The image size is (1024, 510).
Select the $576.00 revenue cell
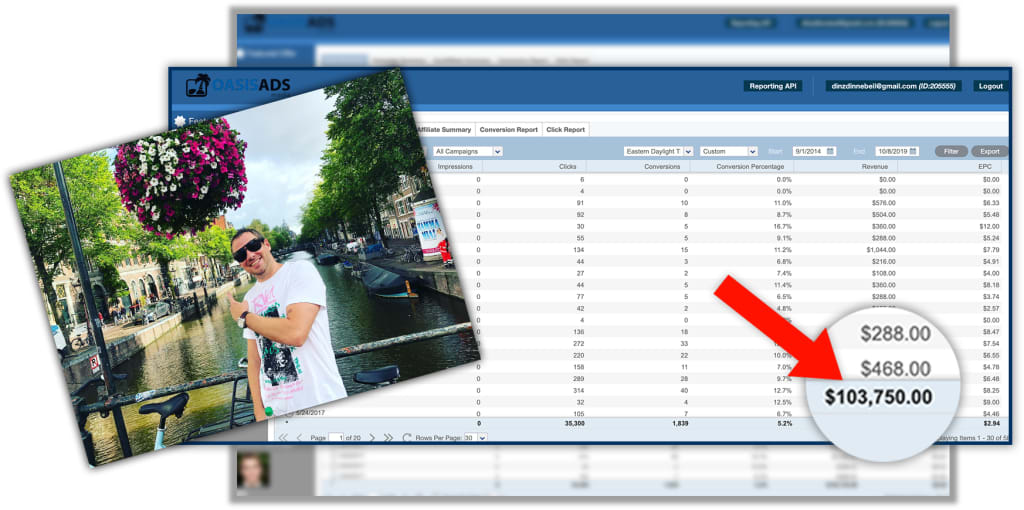(x=883, y=203)
